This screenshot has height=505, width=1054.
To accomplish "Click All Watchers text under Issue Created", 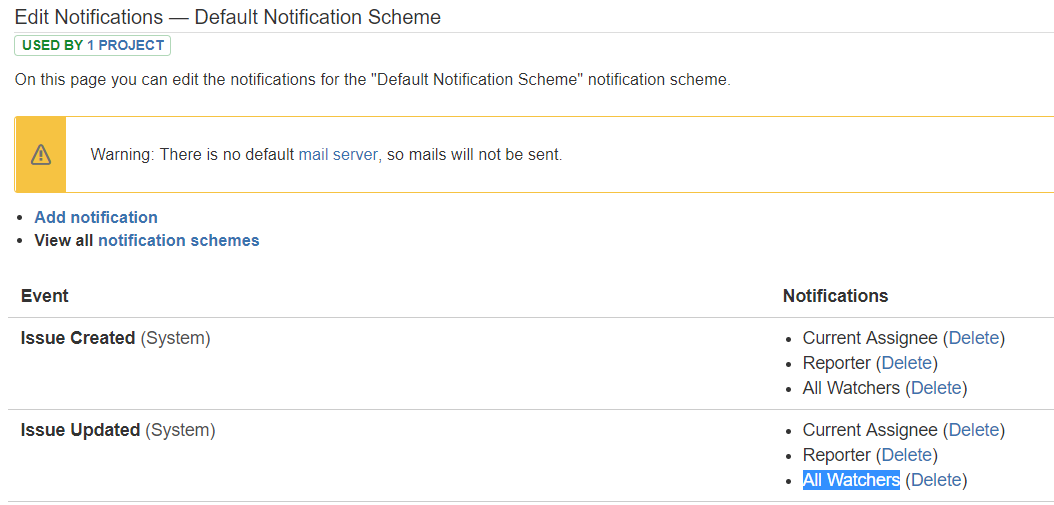I will 851,388.
